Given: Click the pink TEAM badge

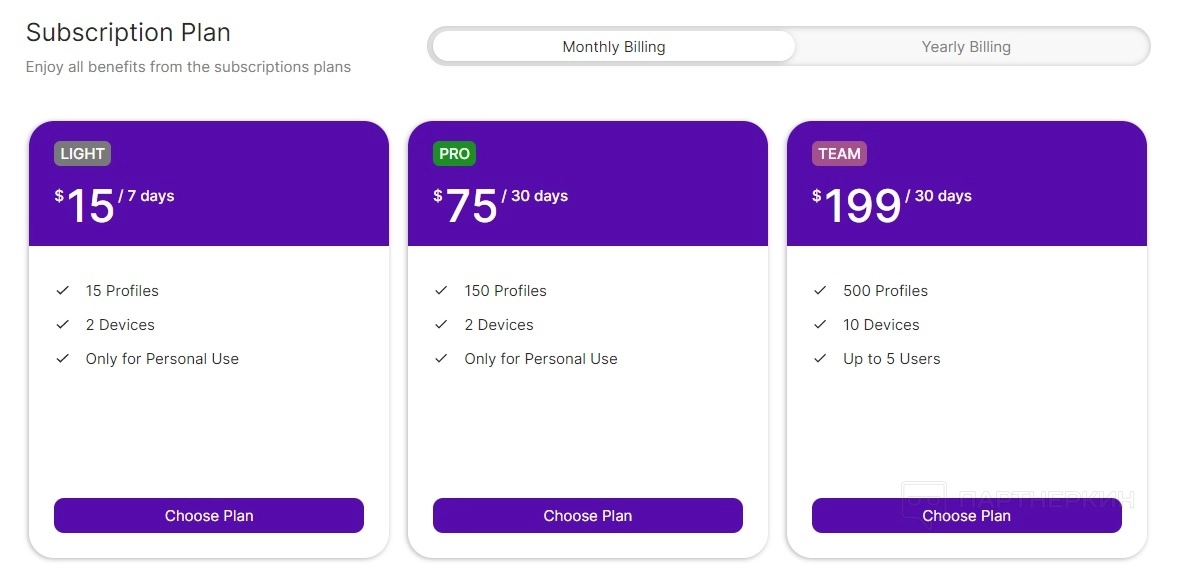Looking at the screenshot, I should tap(839, 154).
